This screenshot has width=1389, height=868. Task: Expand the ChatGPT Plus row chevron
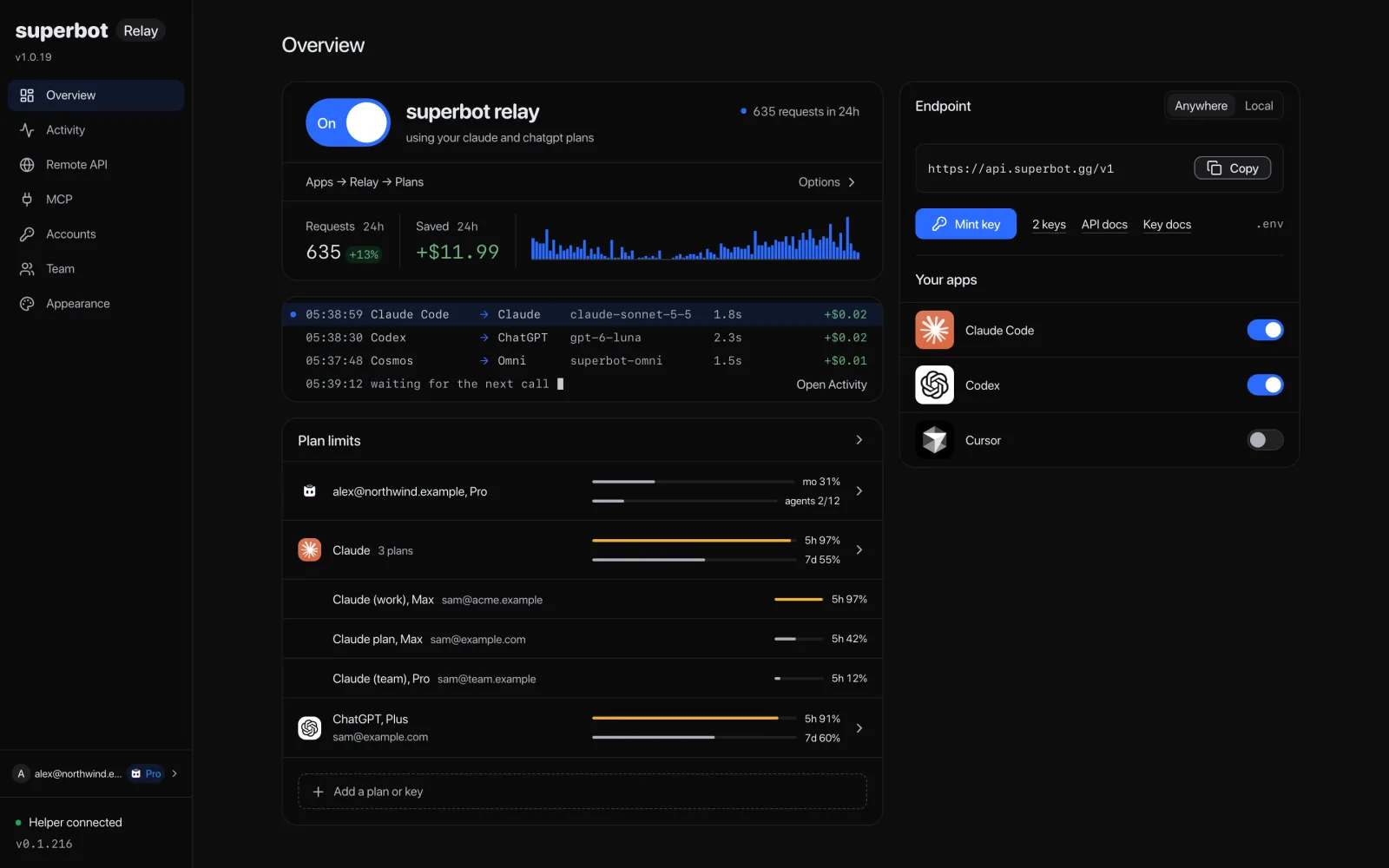pyautogui.click(x=859, y=727)
